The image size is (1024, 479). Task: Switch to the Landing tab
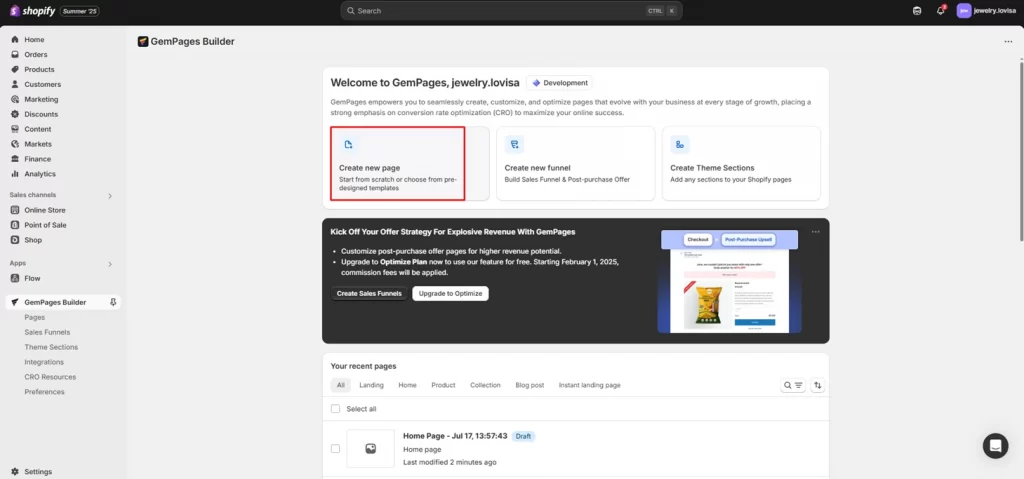[372, 386]
